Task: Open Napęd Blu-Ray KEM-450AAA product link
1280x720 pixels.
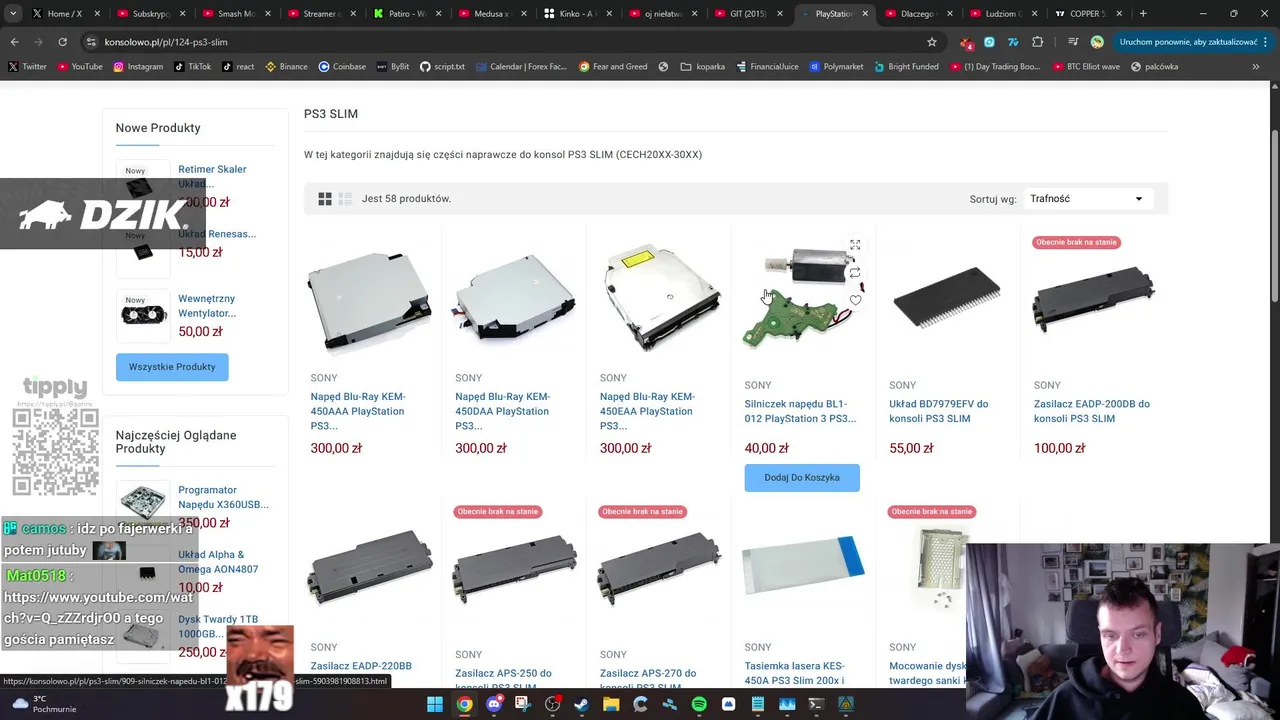Action: 358,411
